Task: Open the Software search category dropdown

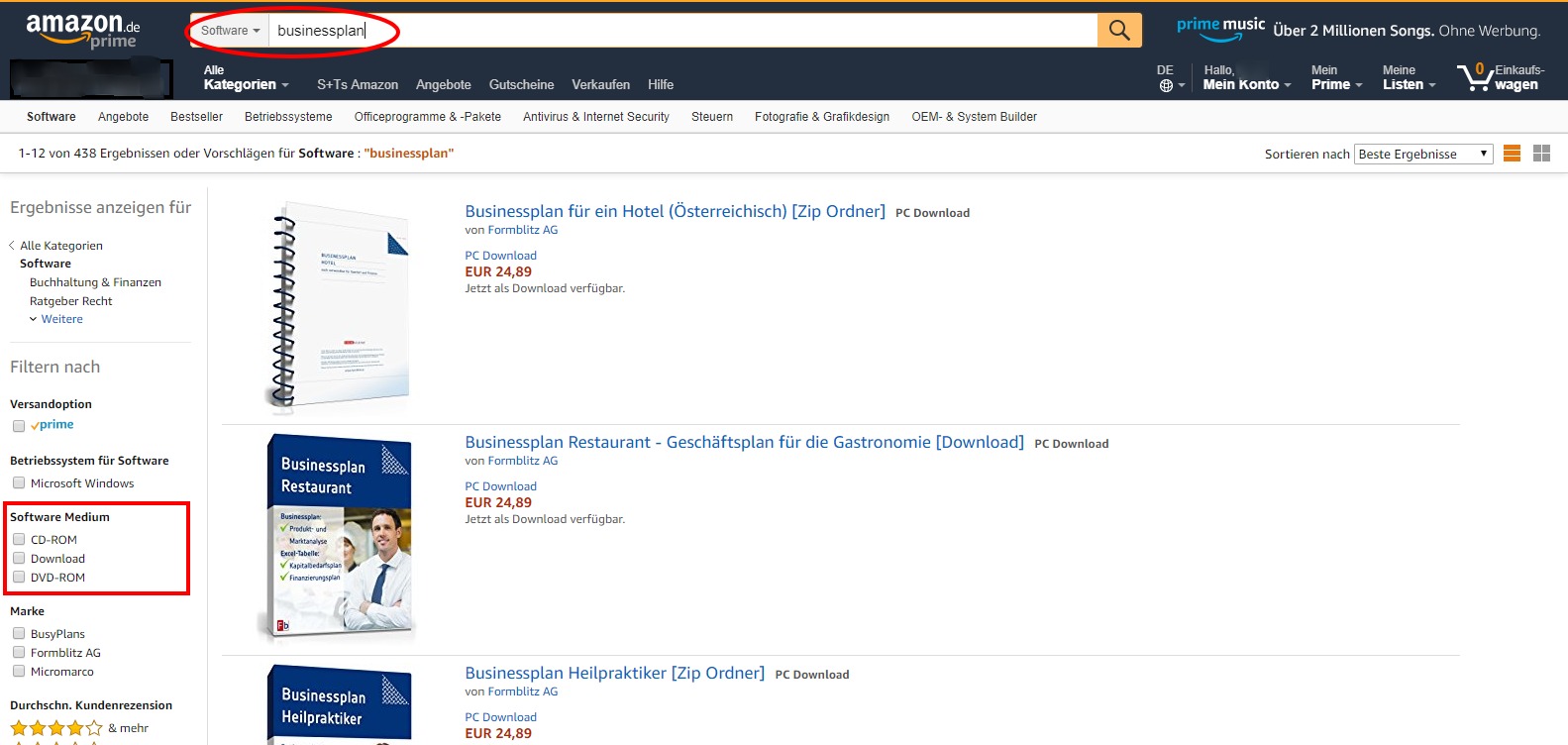Action: click(230, 31)
